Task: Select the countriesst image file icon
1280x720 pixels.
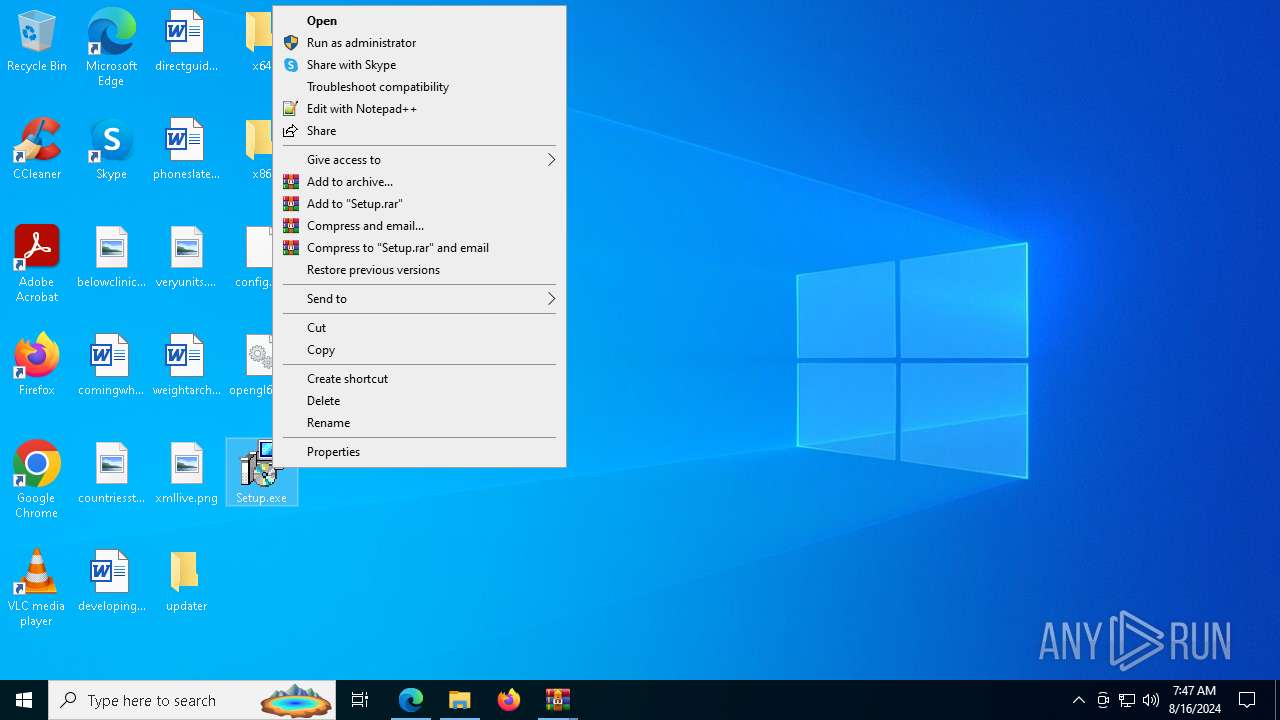Action: click(111, 474)
